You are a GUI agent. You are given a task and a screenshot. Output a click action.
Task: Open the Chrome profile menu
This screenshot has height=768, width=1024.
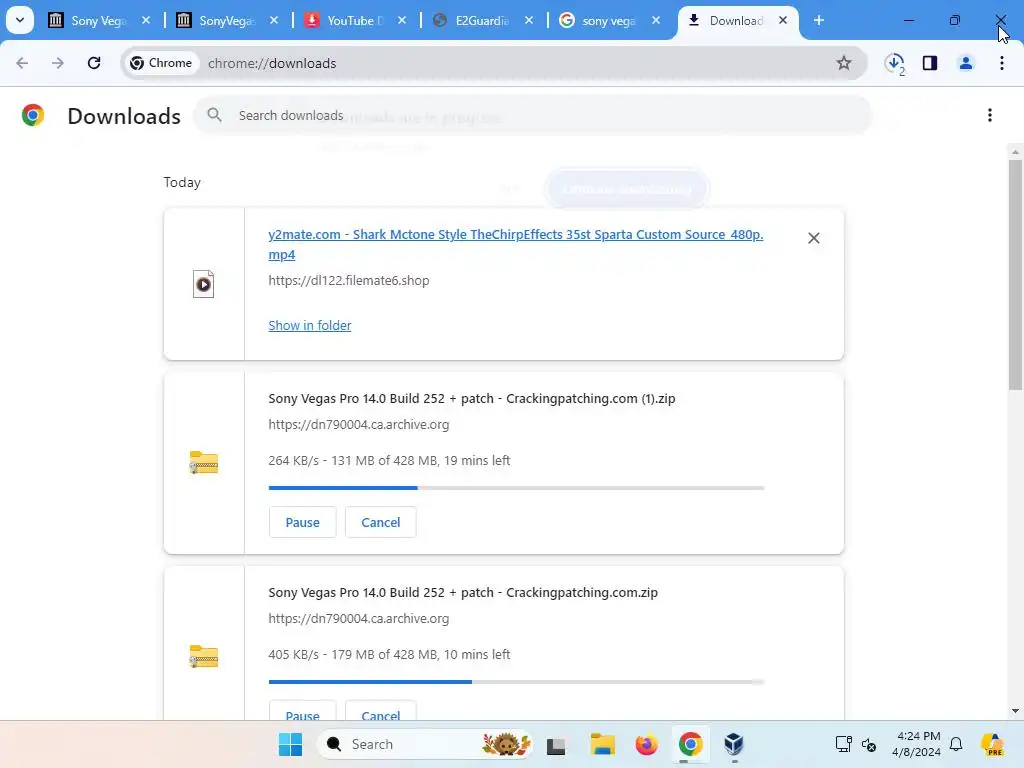click(x=965, y=63)
